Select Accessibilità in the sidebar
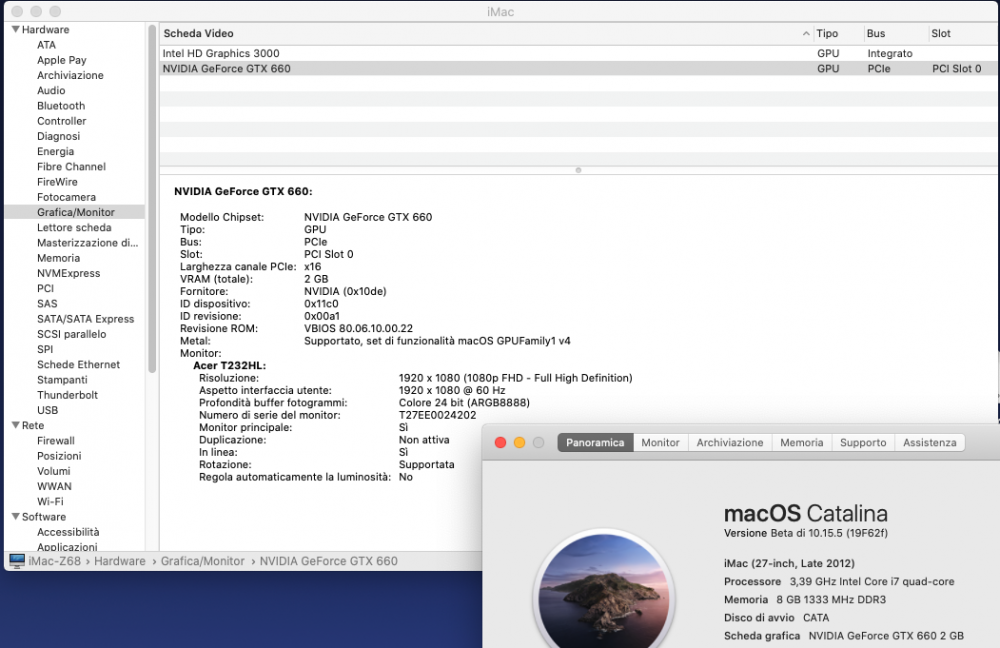The height and width of the screenshot is (648, 1000). point(68,532)
